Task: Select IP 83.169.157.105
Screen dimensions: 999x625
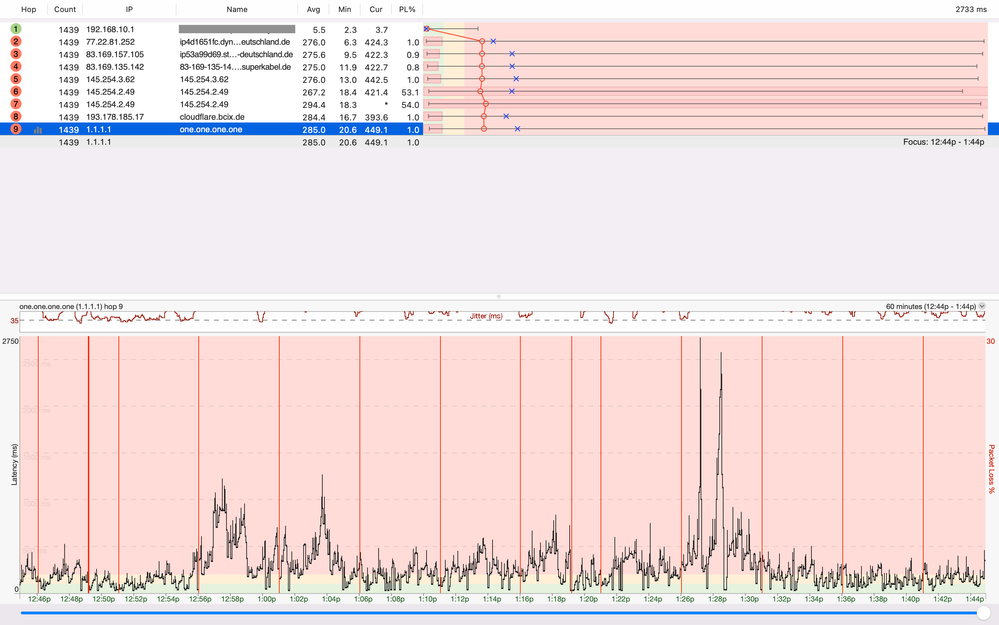Action: pos(115,55)
